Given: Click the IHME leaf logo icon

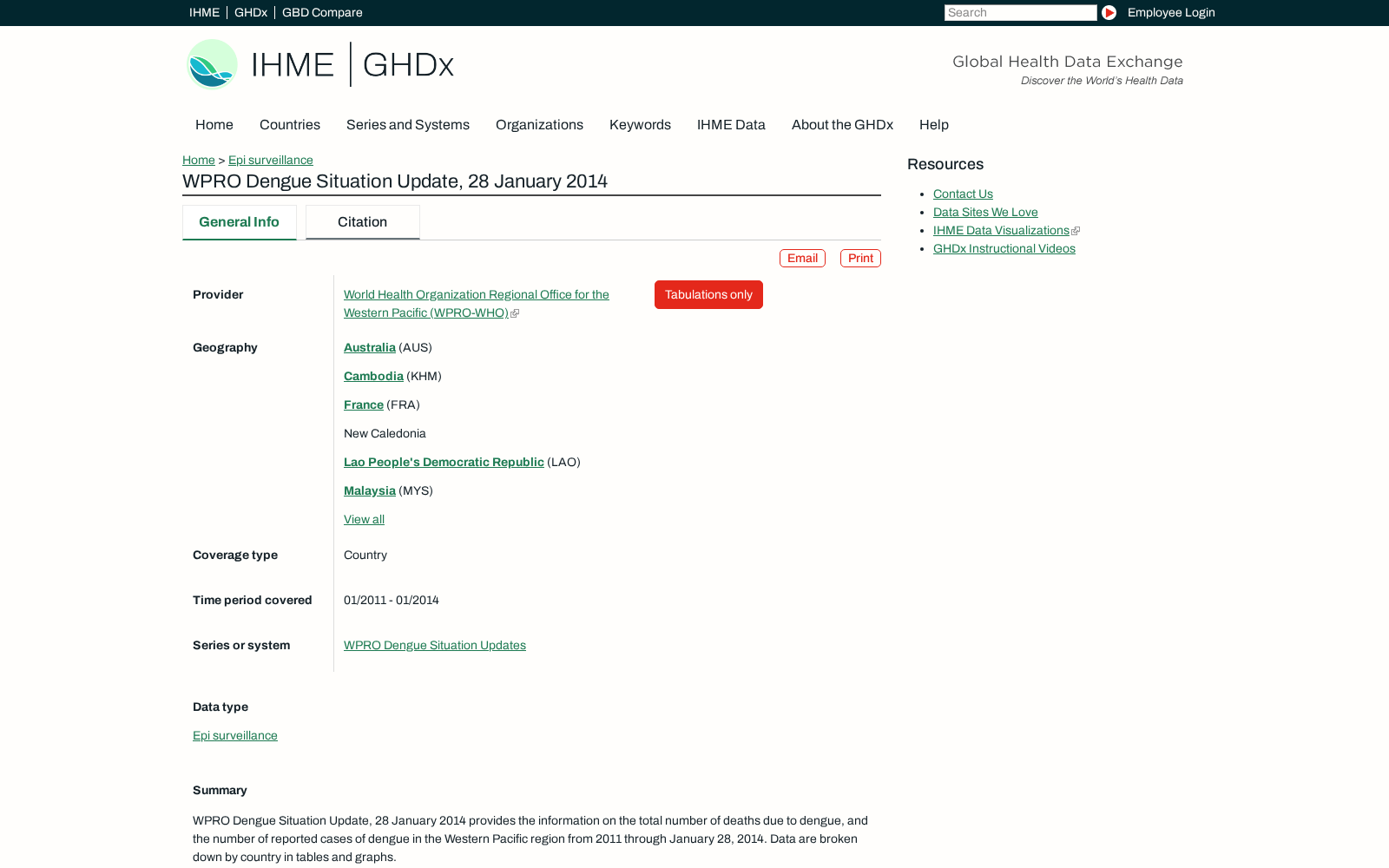Looking at the screenshot, I should click(212, 64).
